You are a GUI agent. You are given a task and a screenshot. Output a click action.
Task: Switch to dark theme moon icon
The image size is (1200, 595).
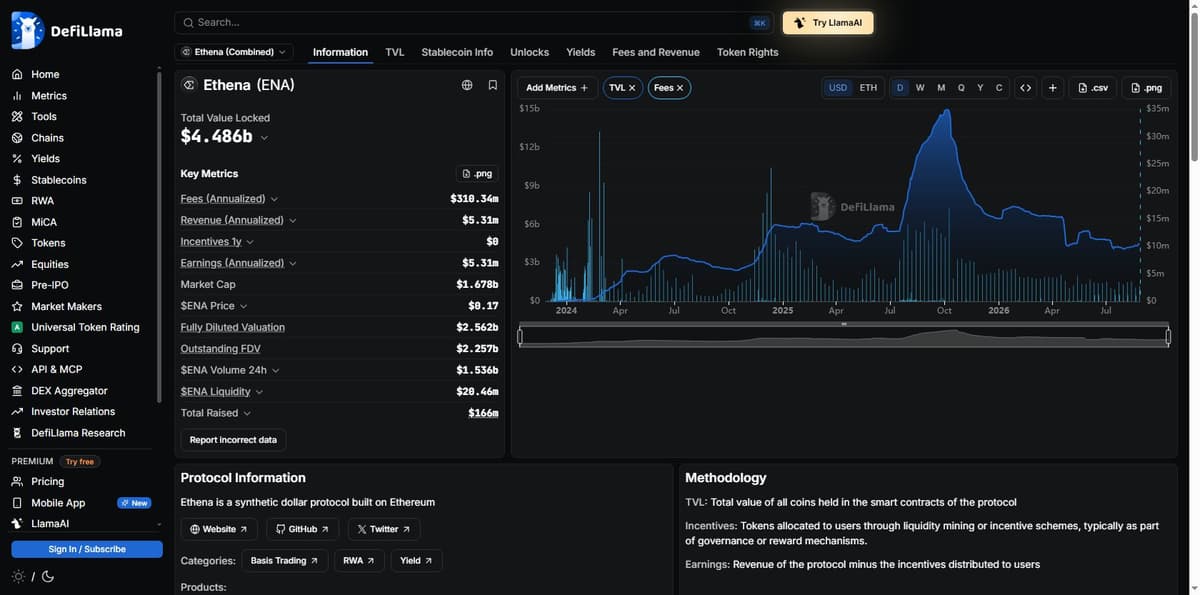[x=48, y=576]
